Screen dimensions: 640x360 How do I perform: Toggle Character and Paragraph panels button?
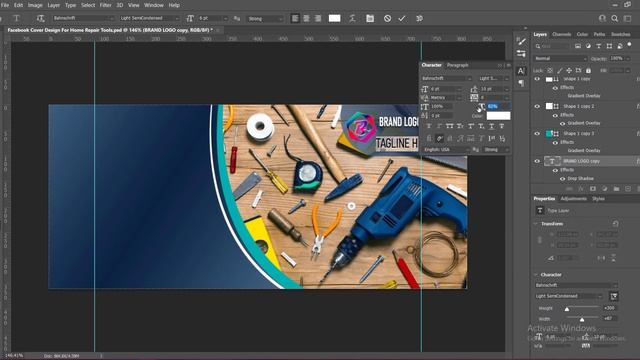point(370,18)
